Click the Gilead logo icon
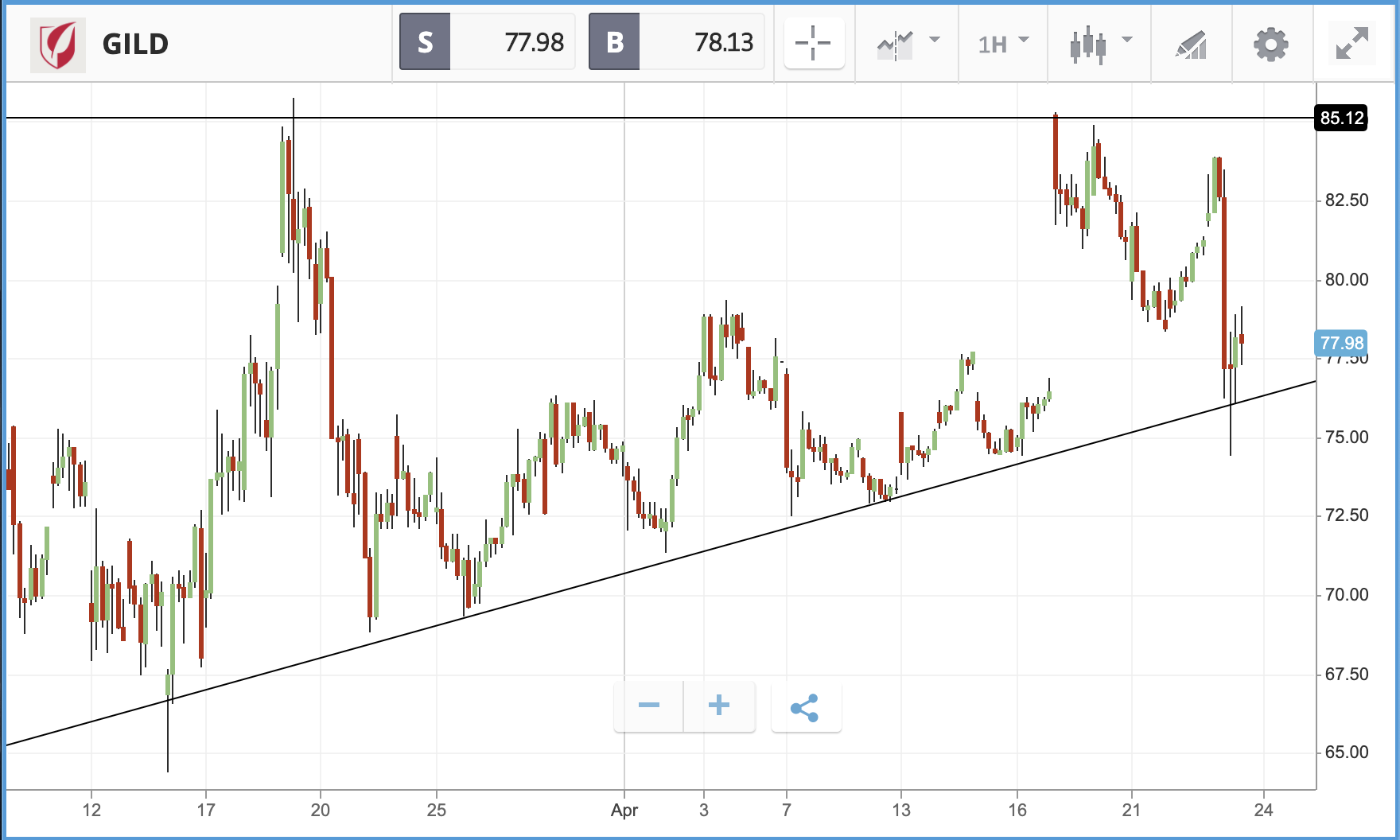 pyautogui.click(x=58, y=44)
